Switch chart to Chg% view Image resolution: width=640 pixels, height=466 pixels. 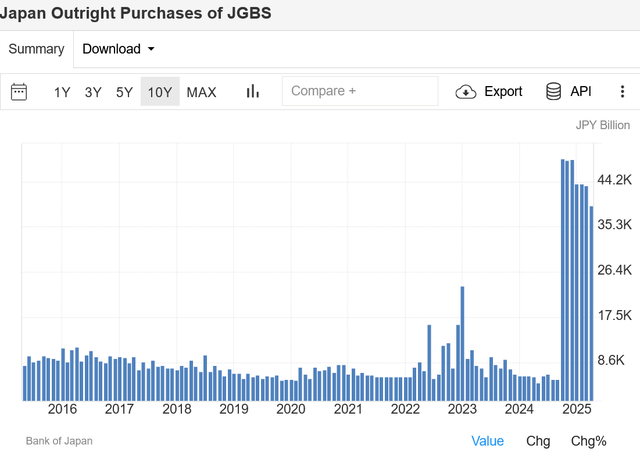pyautogui.click(x=589, y=441)
